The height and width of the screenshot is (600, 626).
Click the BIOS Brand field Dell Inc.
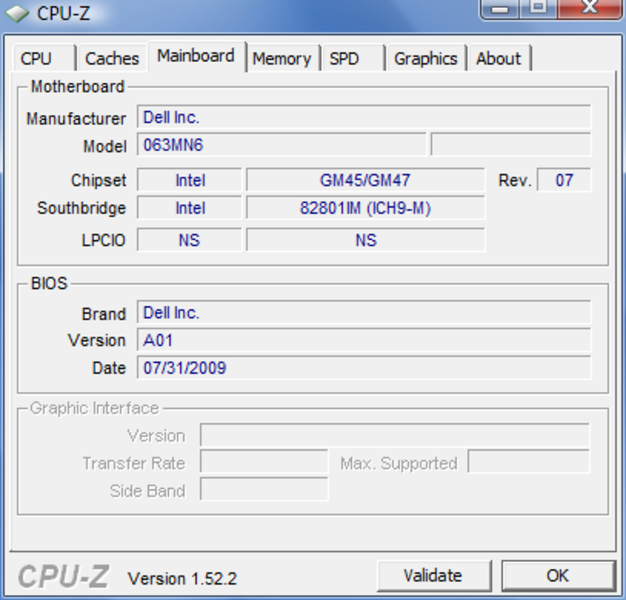pyautogui.click(x=363, y=312)
